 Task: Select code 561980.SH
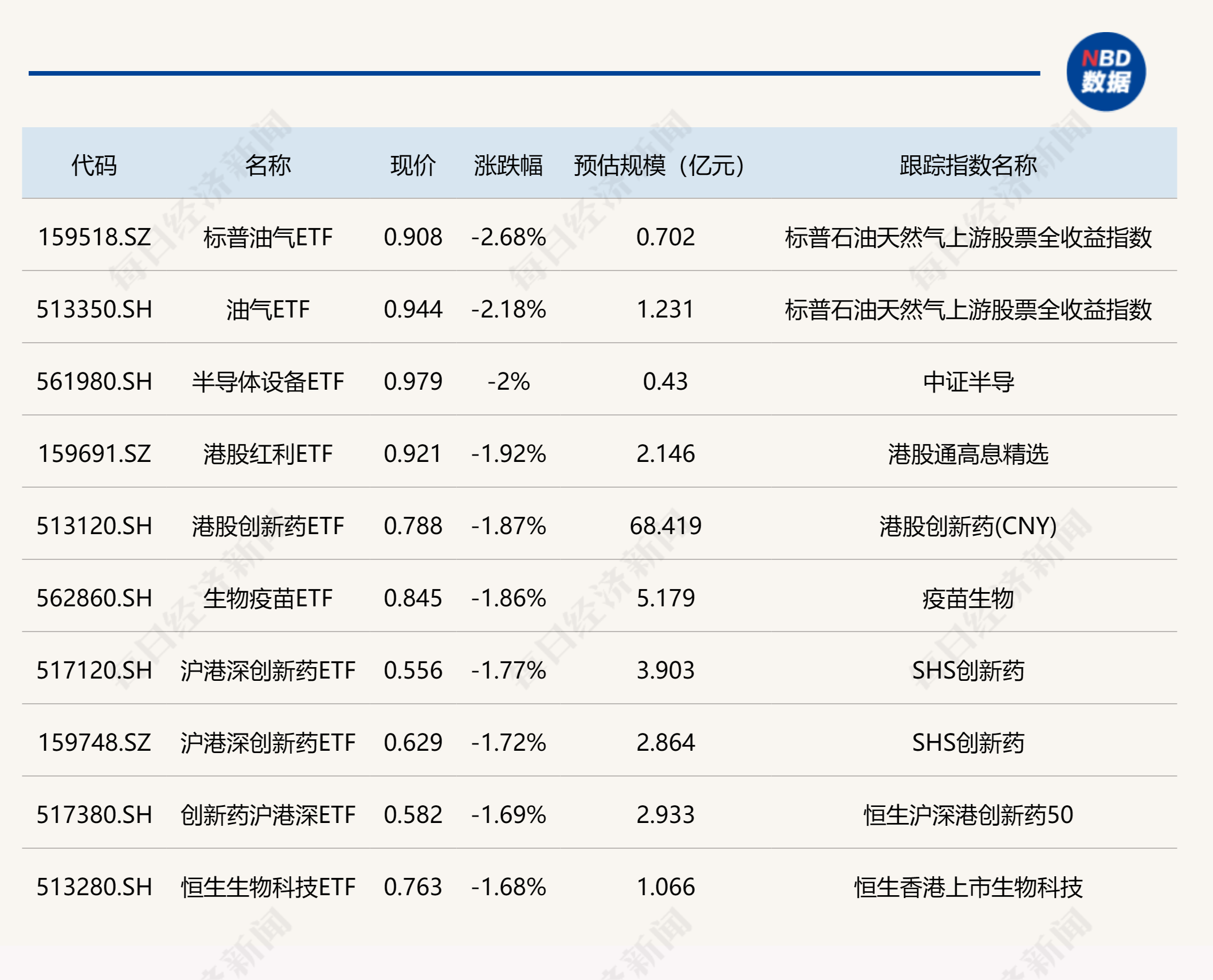pyautogui.click(x=94, y=382)
